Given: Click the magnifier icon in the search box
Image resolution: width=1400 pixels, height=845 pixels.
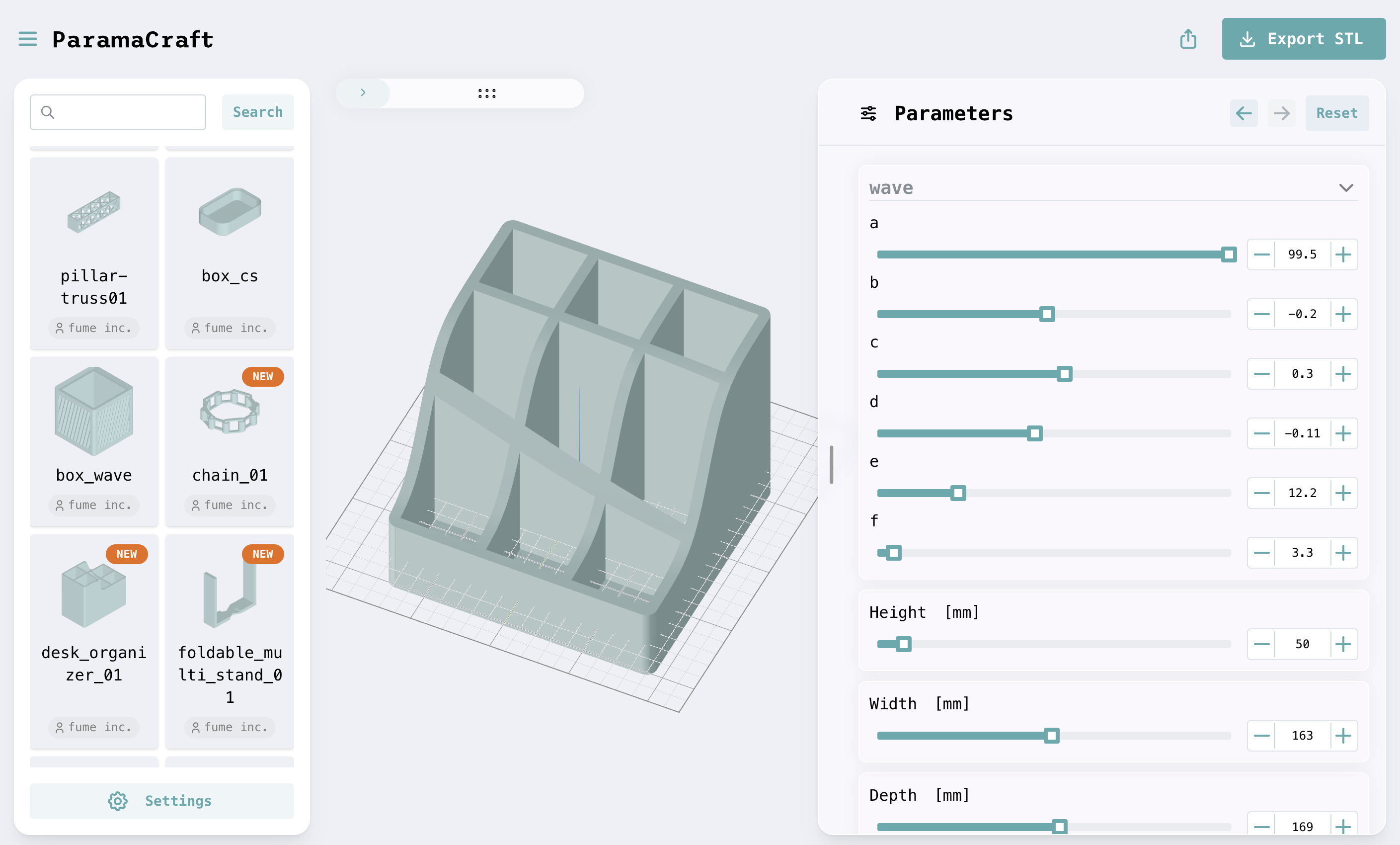Looking at the screenshot, I should 48,113.
